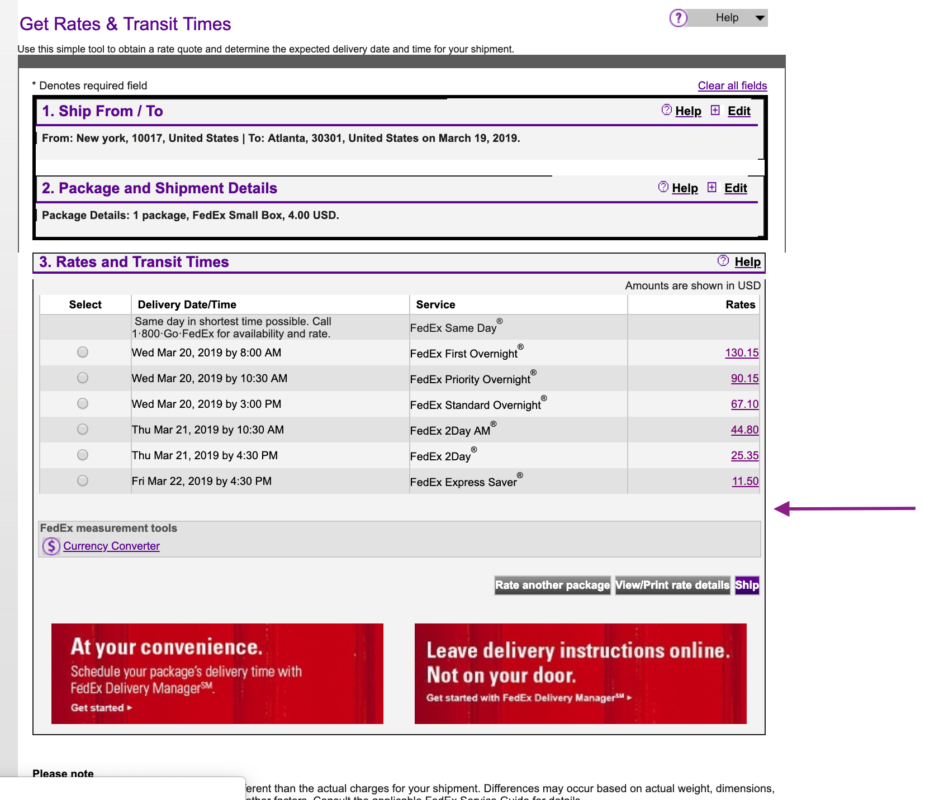
Task: Click the Clear all fields link
Action: click(x=732, y=86)
